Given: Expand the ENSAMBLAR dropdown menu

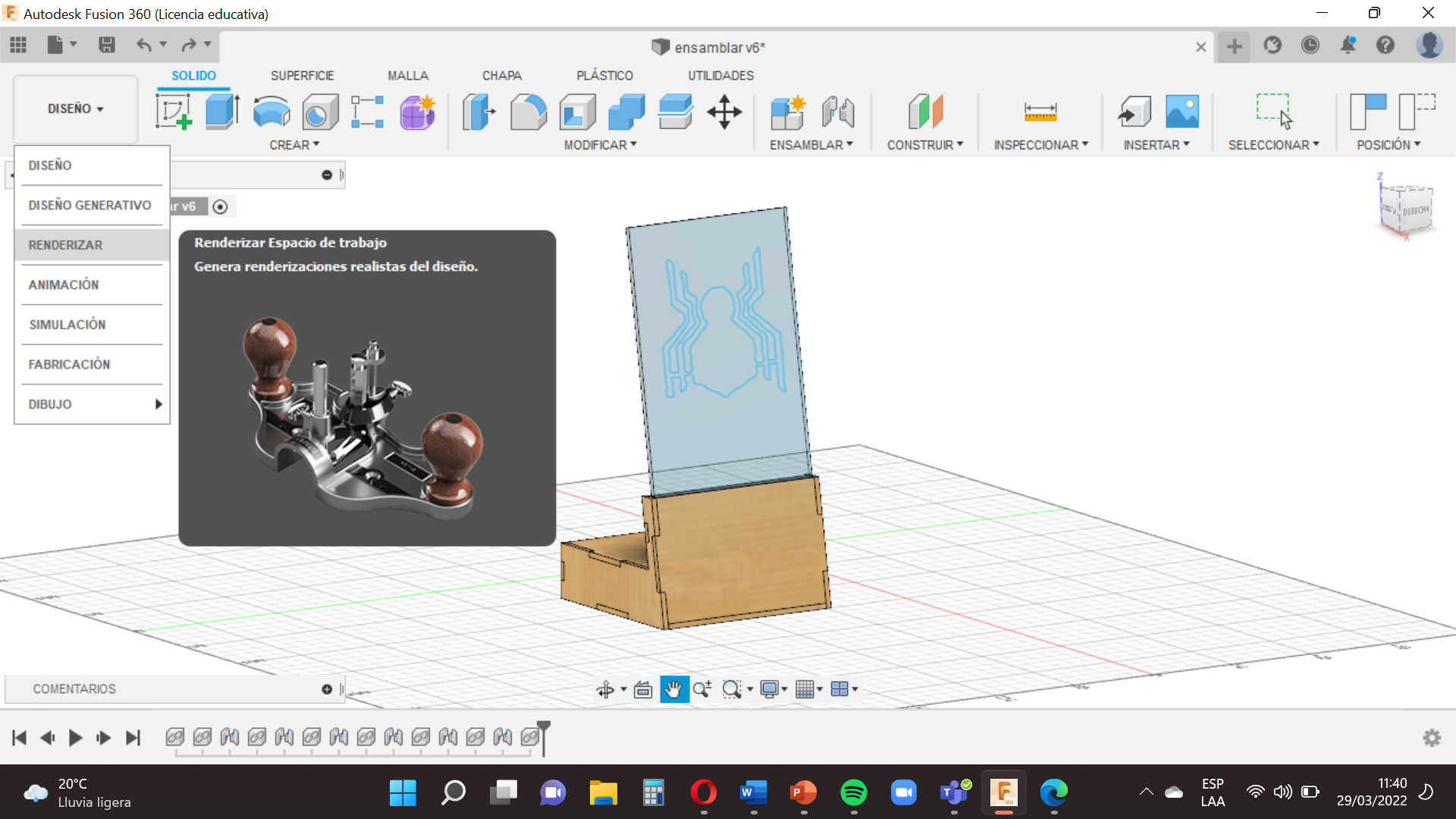Looking at the screenshot, I should pyautogui.click(x=811, y=145).
